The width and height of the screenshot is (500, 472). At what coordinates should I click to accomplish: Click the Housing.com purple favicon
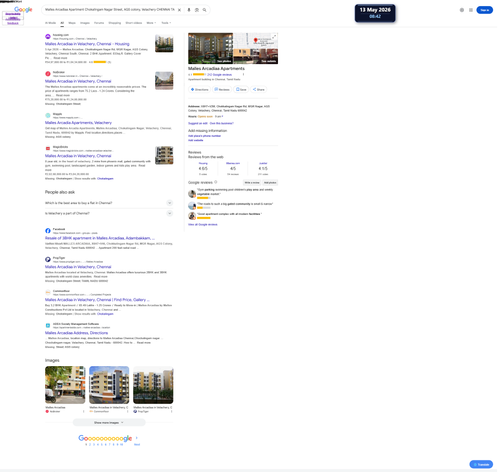[x=48, y=37]
